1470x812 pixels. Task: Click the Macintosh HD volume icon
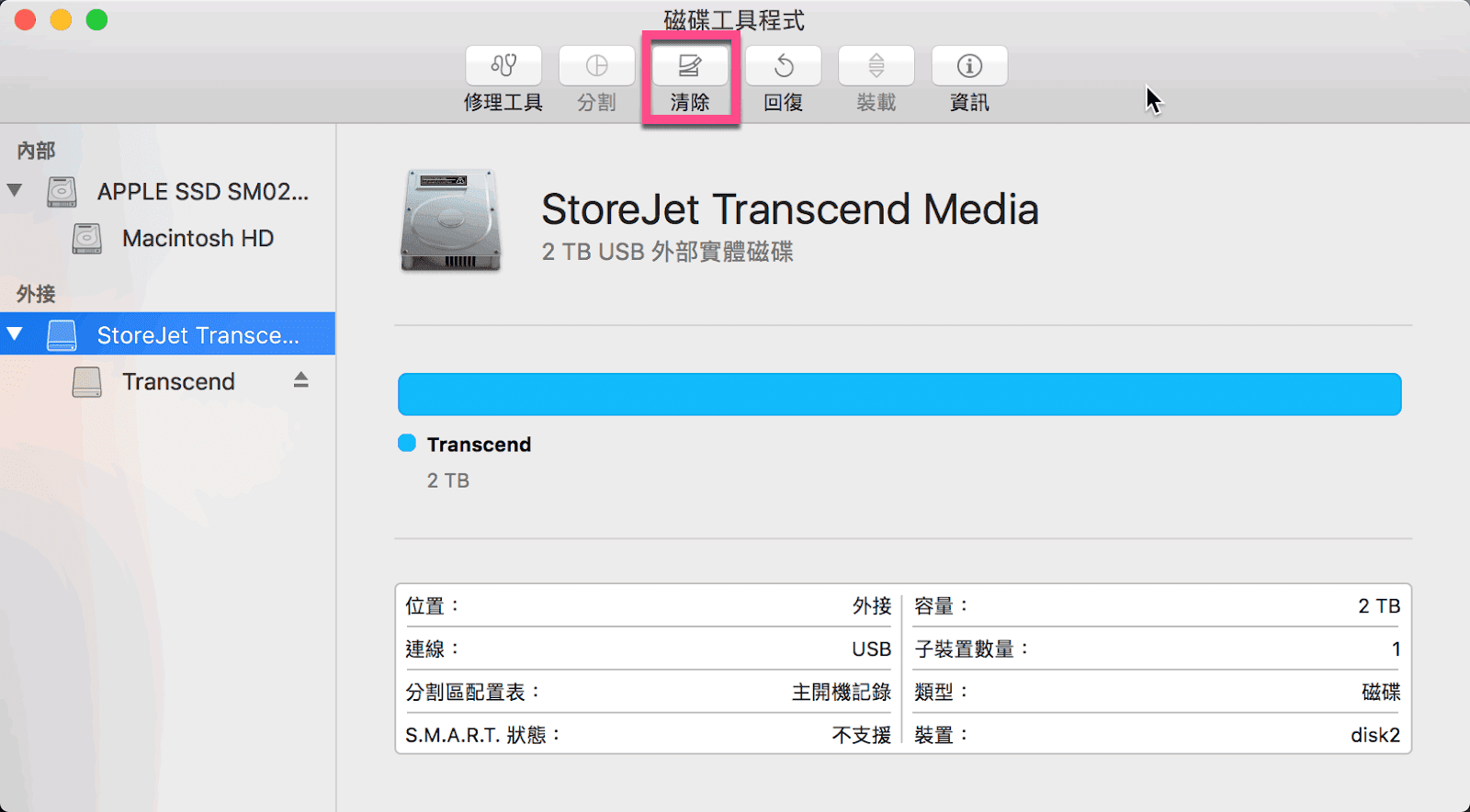pos(87,239)
